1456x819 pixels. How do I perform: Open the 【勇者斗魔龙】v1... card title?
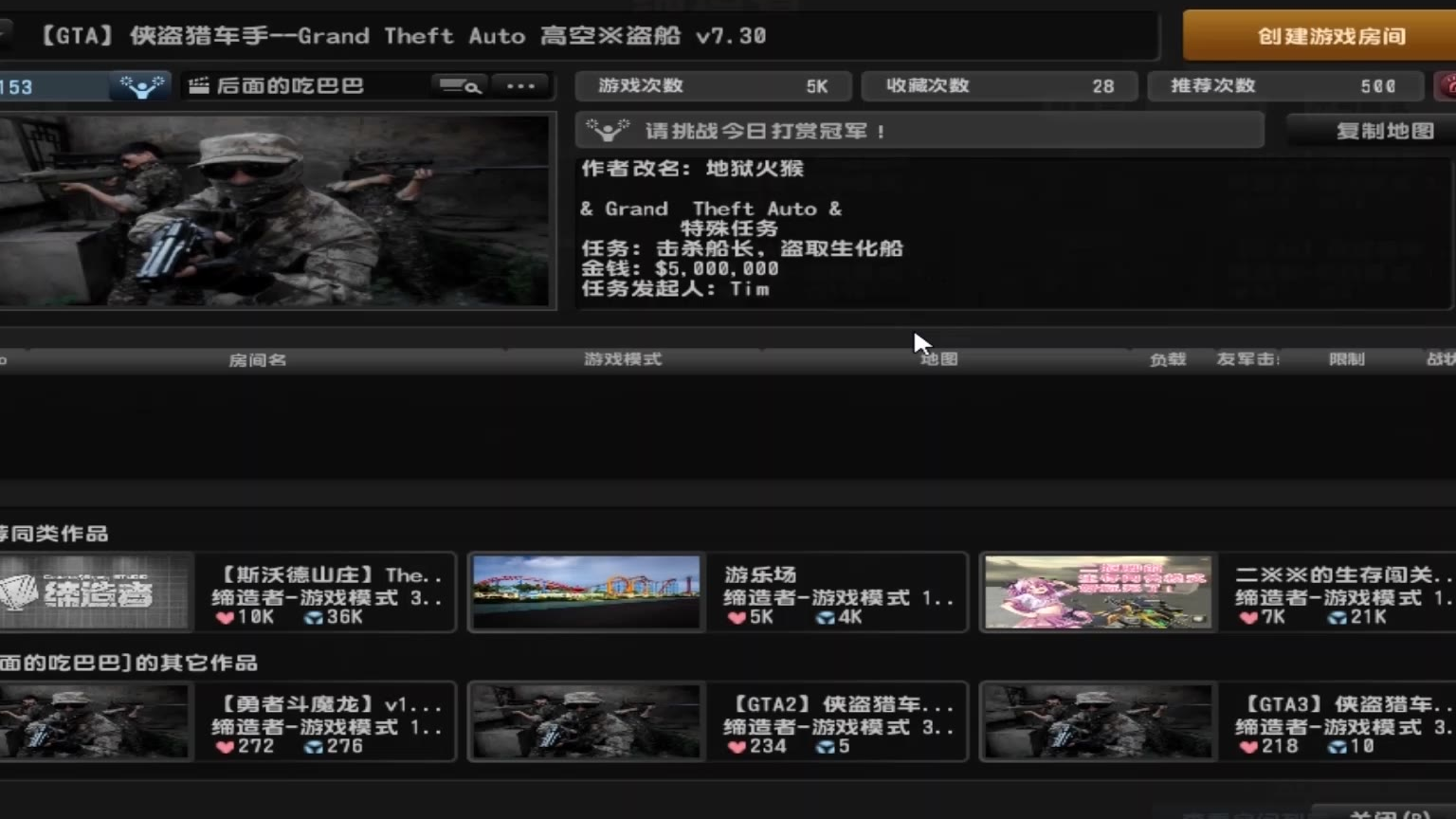(x=330, y=704)
